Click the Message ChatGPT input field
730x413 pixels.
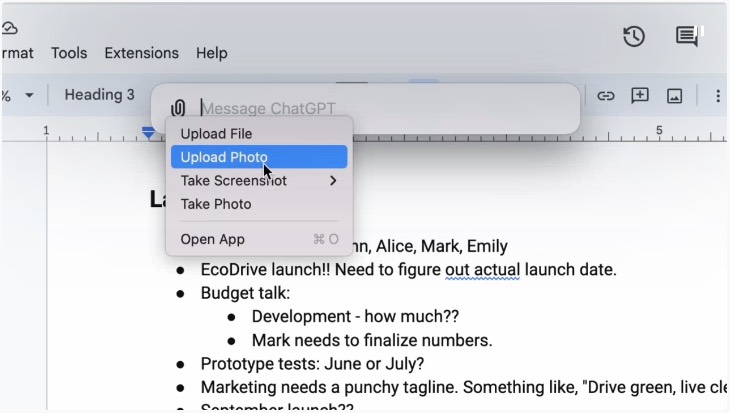click(x=380, y=108)
